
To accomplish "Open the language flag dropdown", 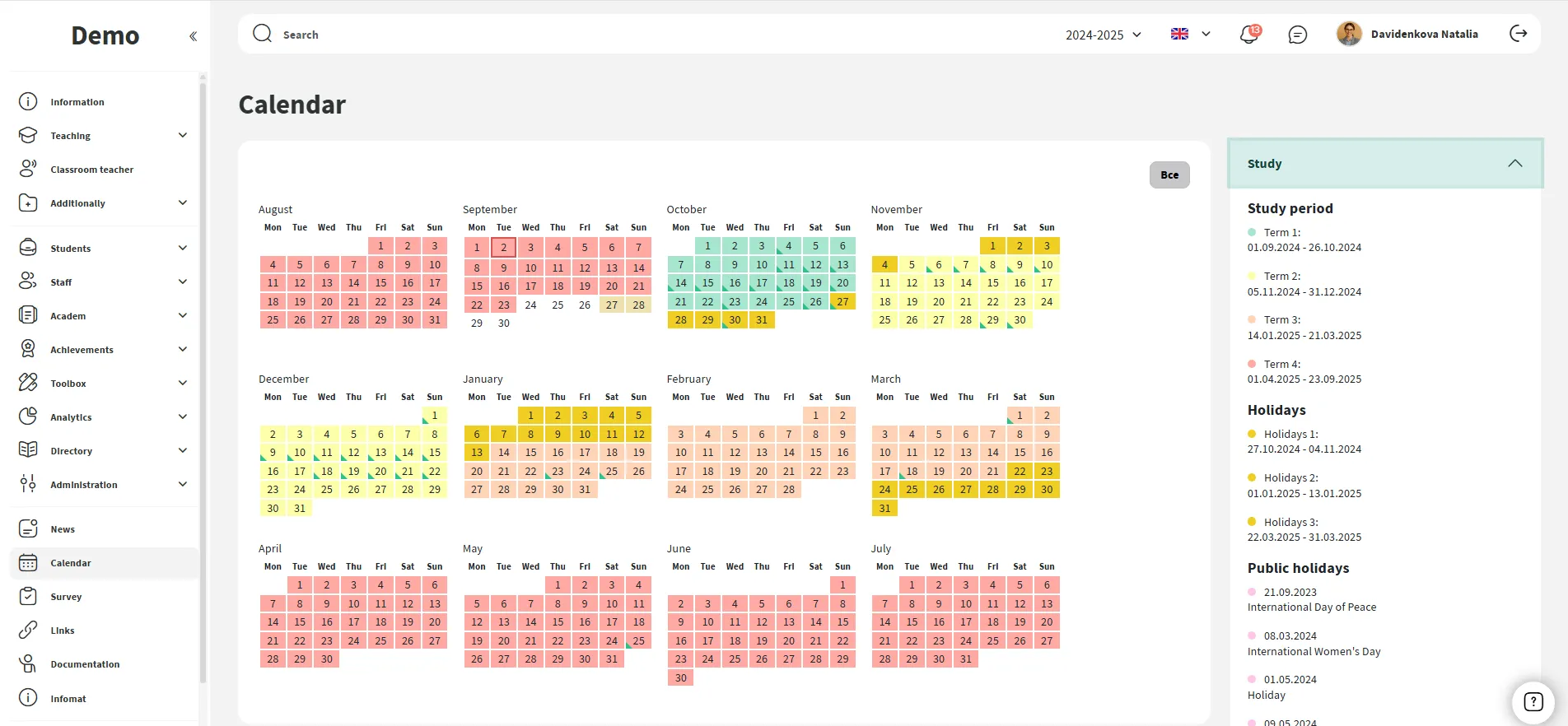I will [x=1190, y=34].
